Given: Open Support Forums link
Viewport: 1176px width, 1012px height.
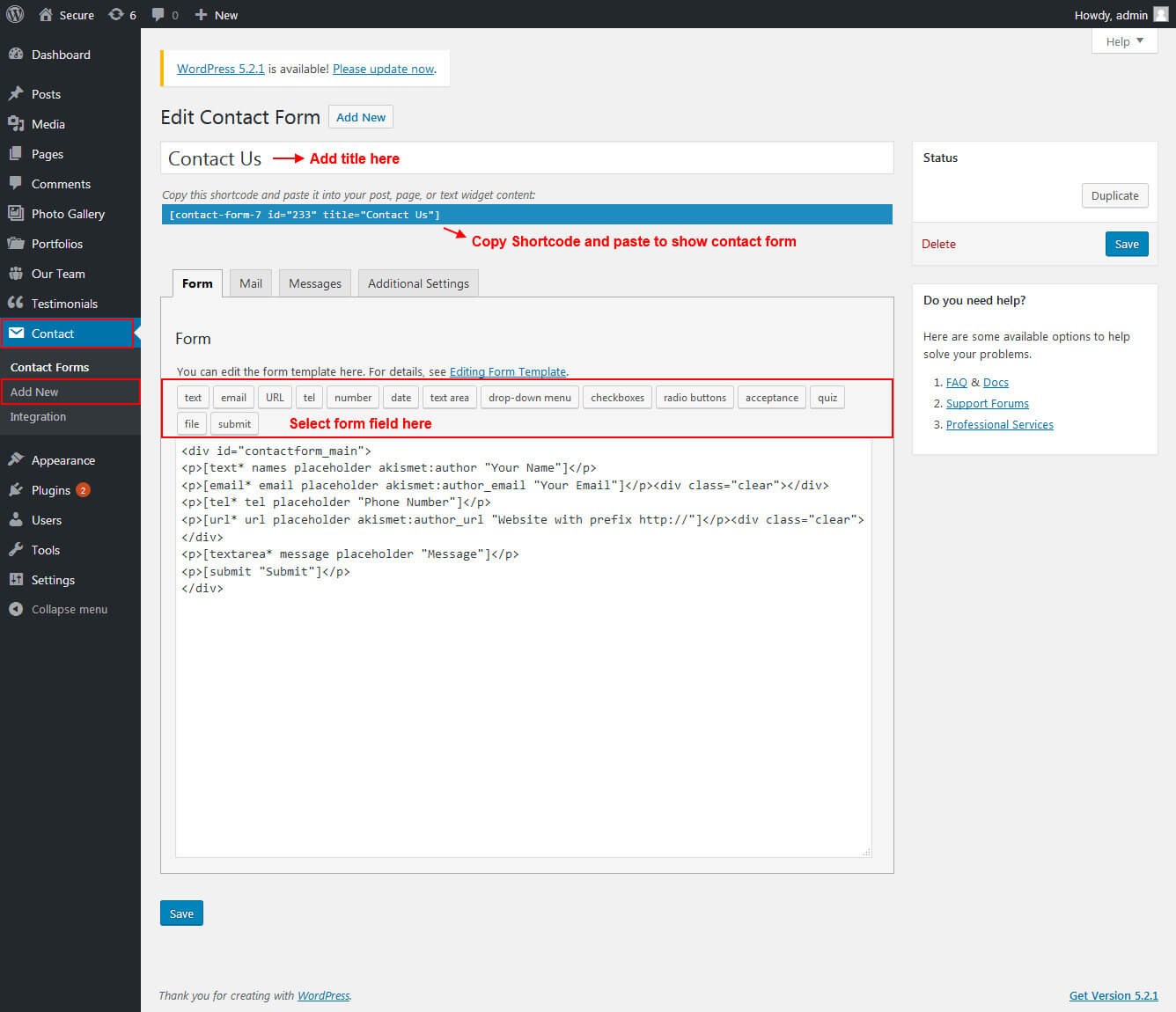Looking at the screenshot, I should point(988,403).
